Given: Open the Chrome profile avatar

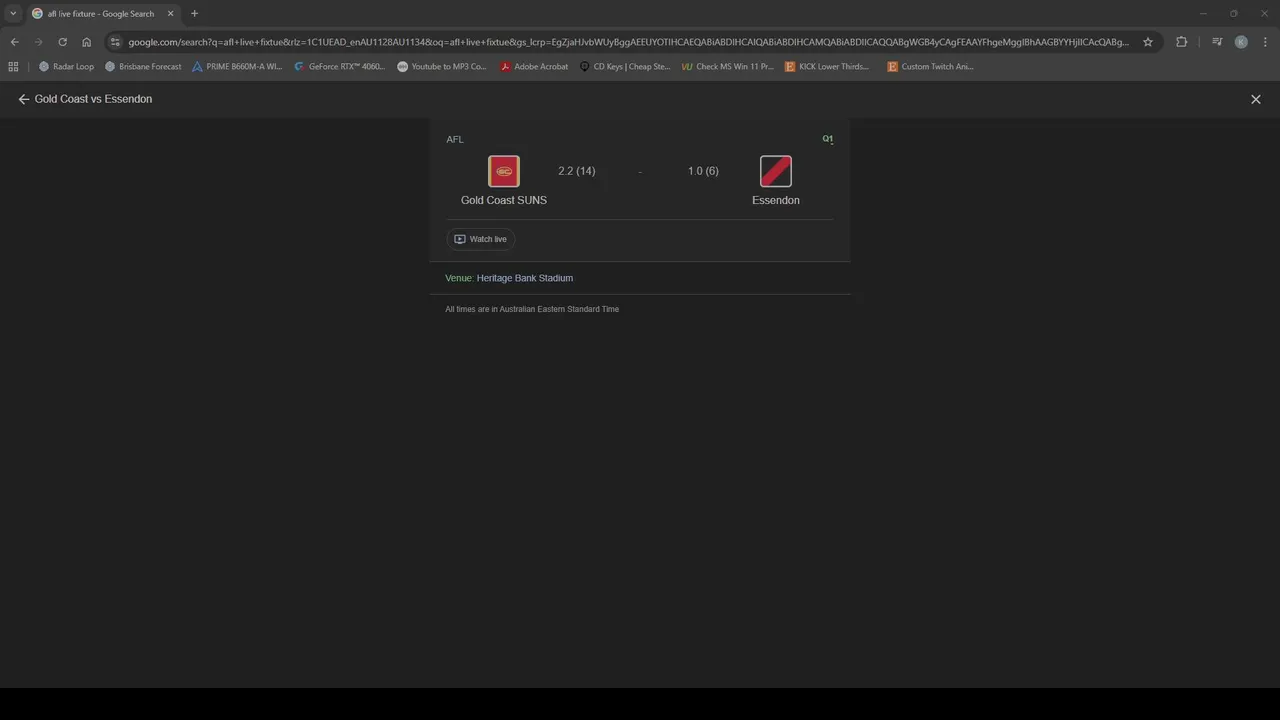Looking at the screenshot, I should 1241,42.
